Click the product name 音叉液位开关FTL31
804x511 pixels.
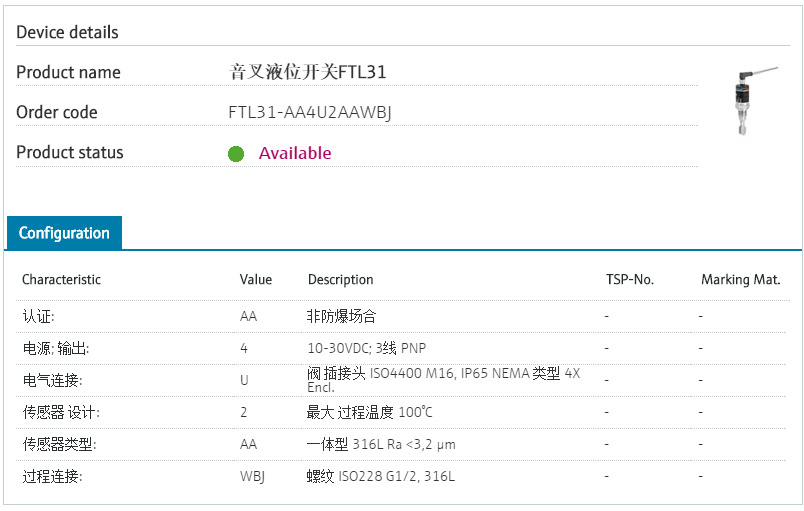(308, 72)
